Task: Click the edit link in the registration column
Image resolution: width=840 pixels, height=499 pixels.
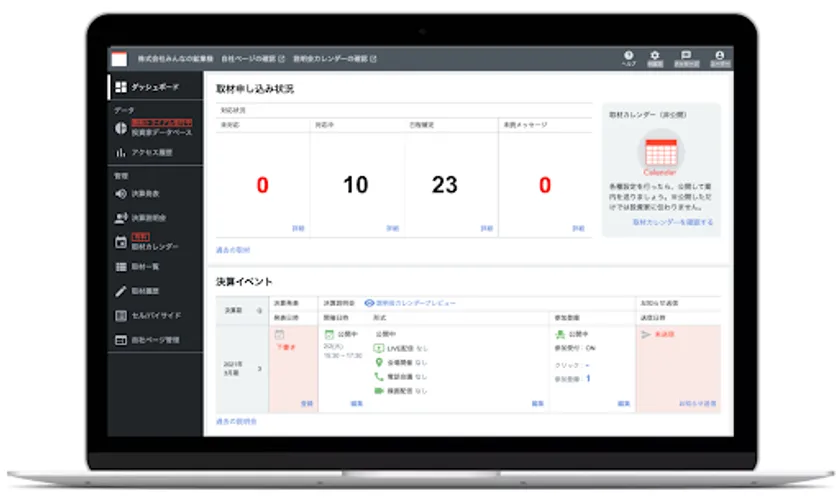Action: click(x=624, y=404)
